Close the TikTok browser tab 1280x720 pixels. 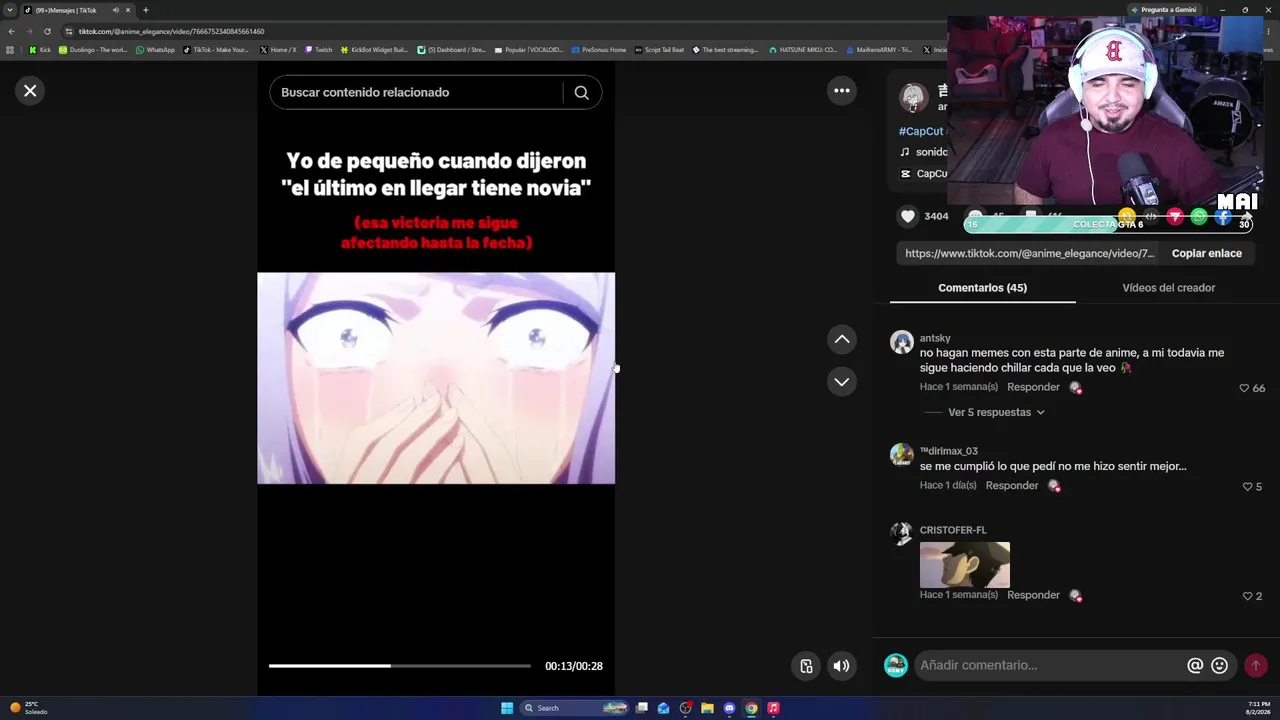(x=128, y=10)
